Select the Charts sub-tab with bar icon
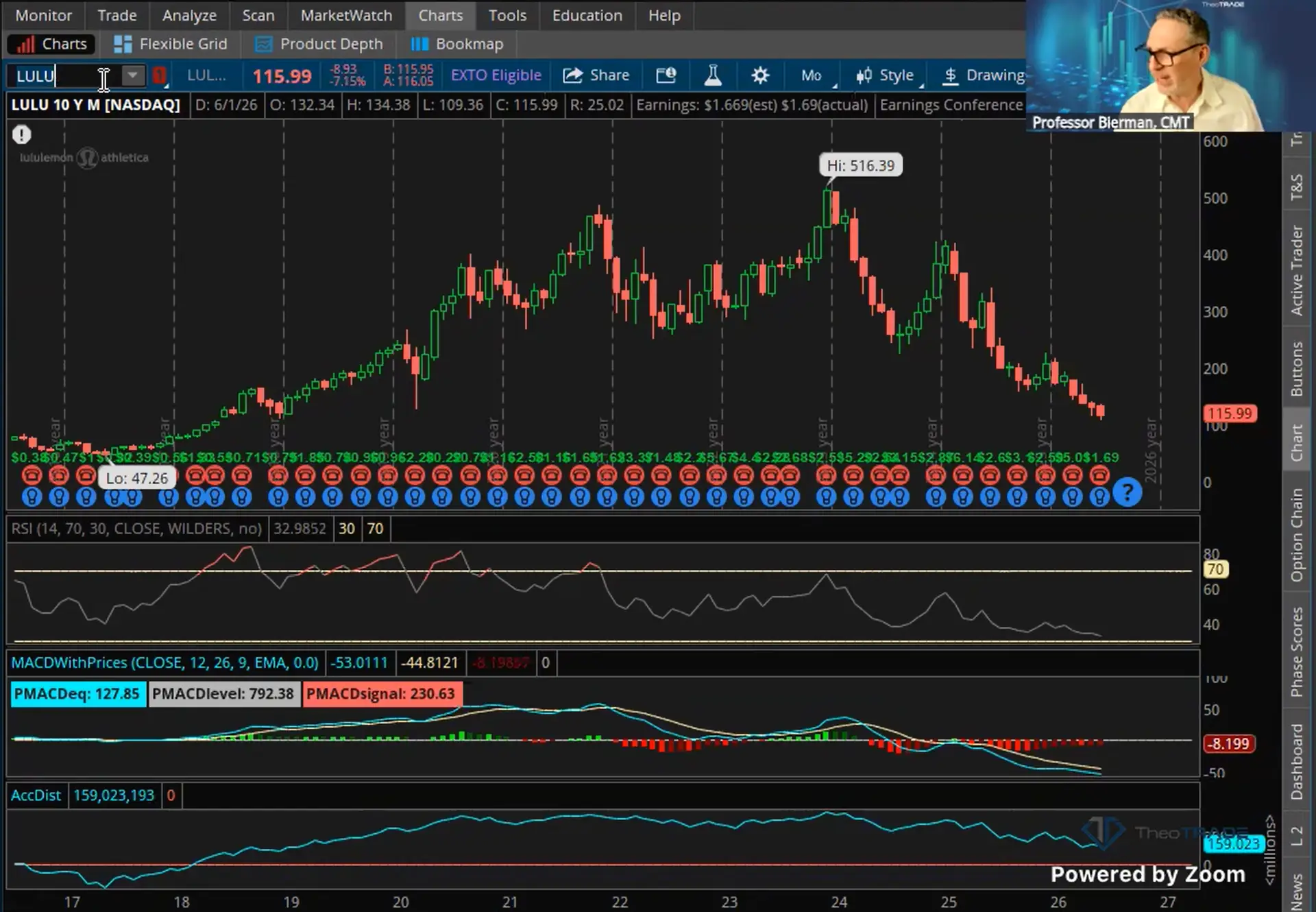 51,44
